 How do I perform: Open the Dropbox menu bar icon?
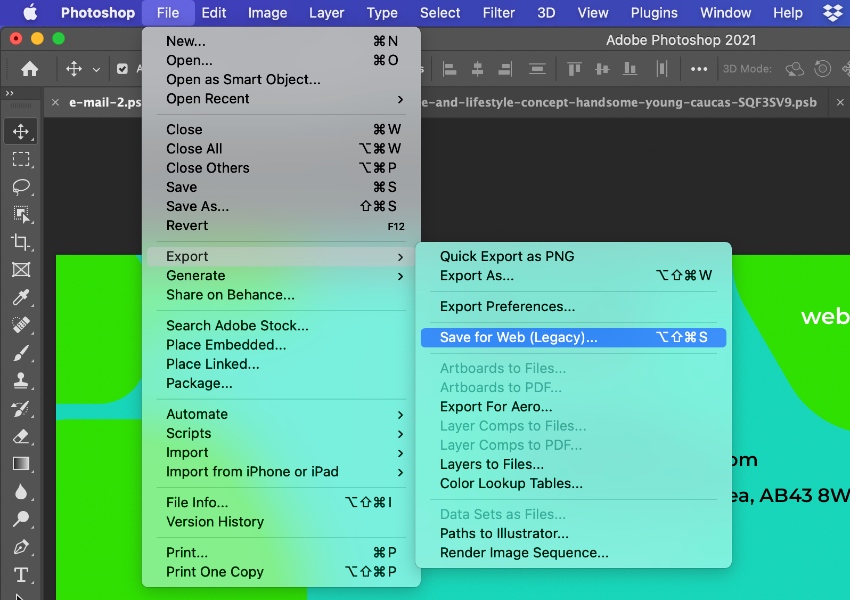click(832, 13)
